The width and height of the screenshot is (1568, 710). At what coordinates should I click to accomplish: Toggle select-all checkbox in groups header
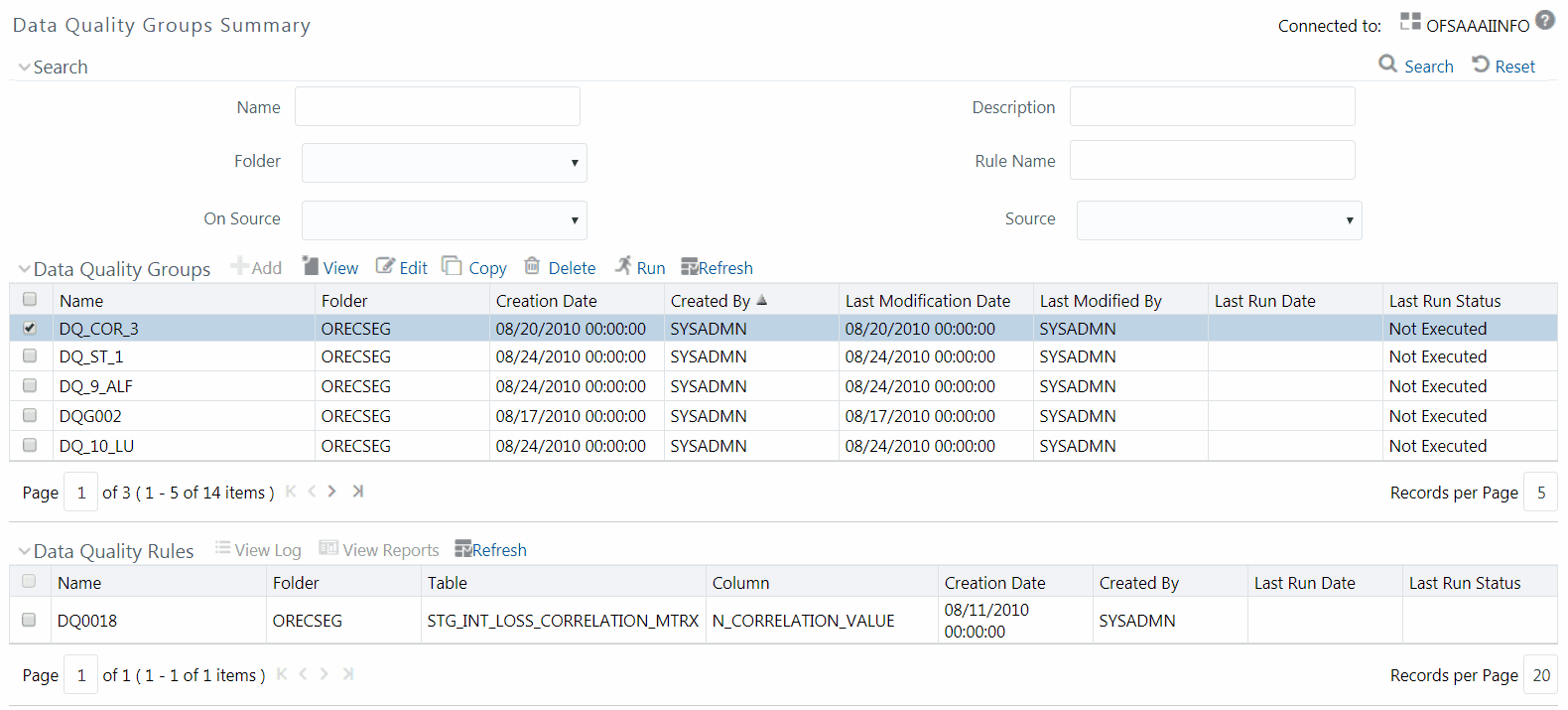click(30, 299)
